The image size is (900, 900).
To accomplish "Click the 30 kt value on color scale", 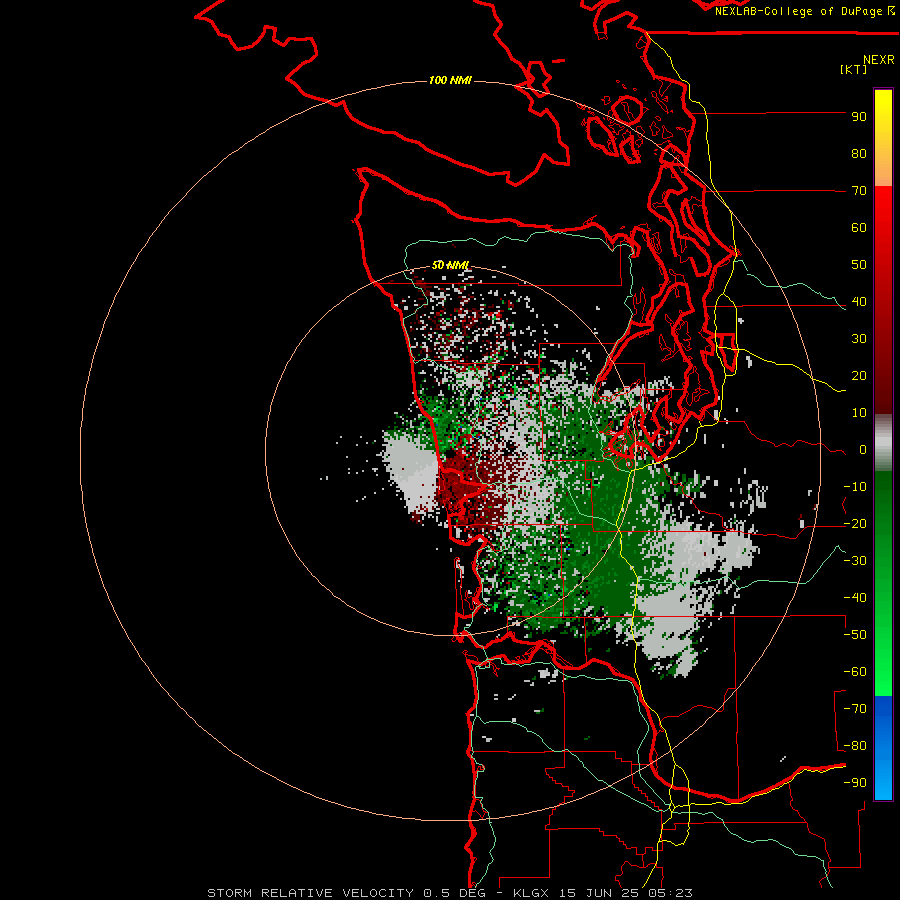I will click(859, 339).
